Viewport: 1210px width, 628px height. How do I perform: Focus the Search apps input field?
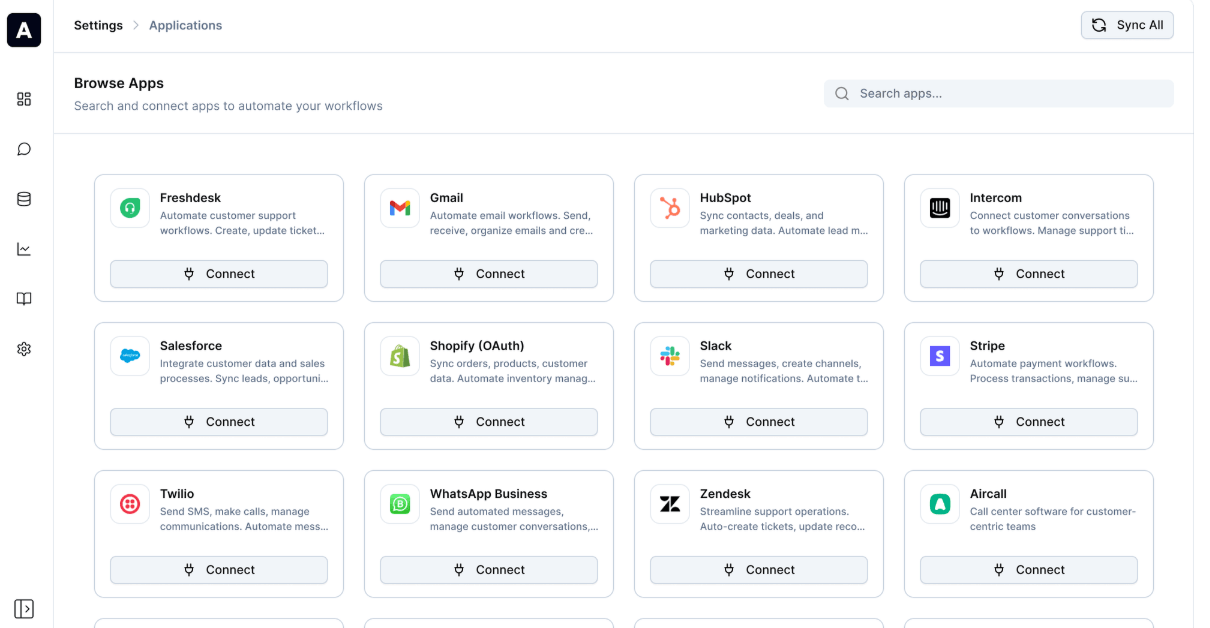click(x=999, y=93)
